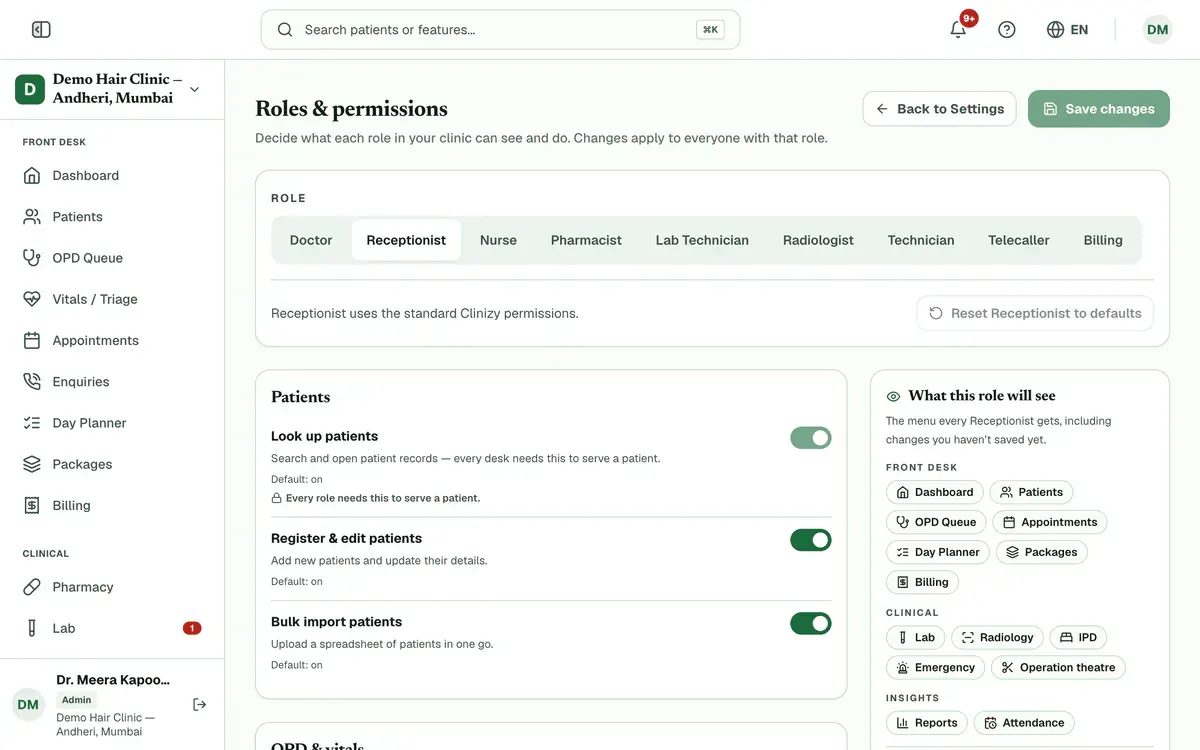
Task: Click the Emergency chip in role preview
Action: 935,668
